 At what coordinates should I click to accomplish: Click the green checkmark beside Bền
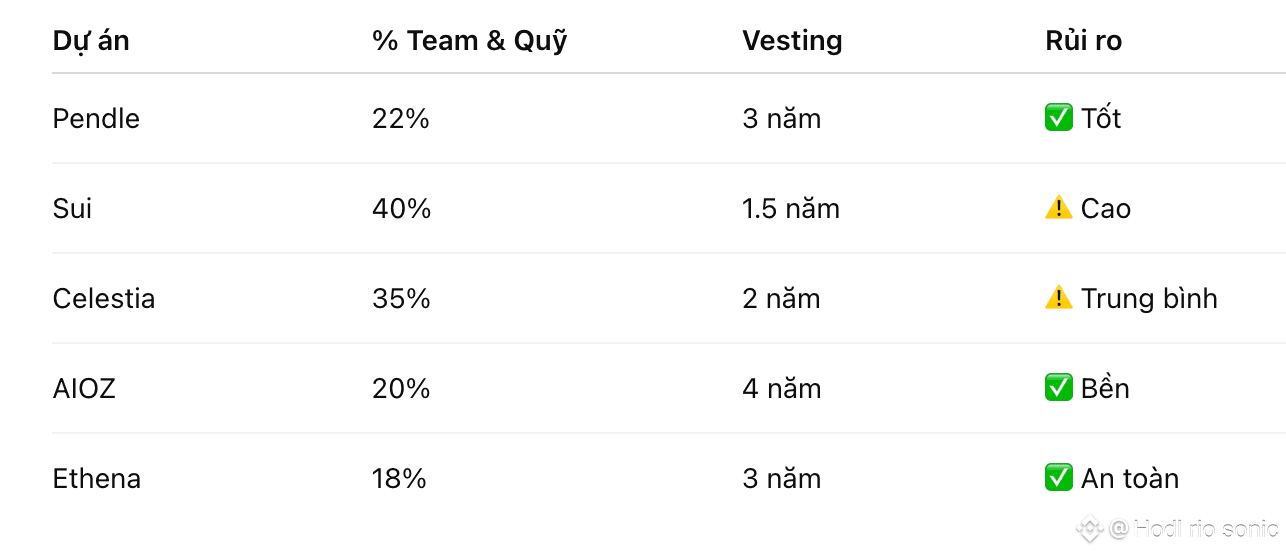pyautogui.click(x=1058, y=388)
